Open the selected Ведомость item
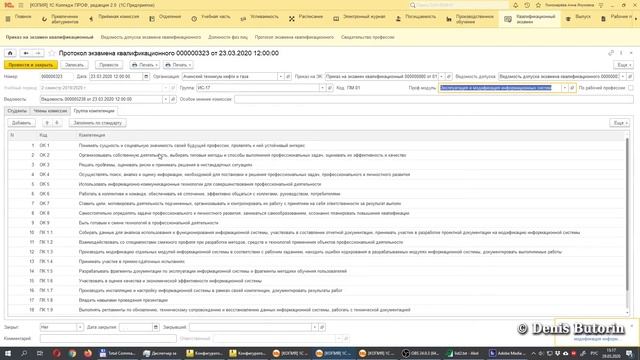 click(173, 99)
